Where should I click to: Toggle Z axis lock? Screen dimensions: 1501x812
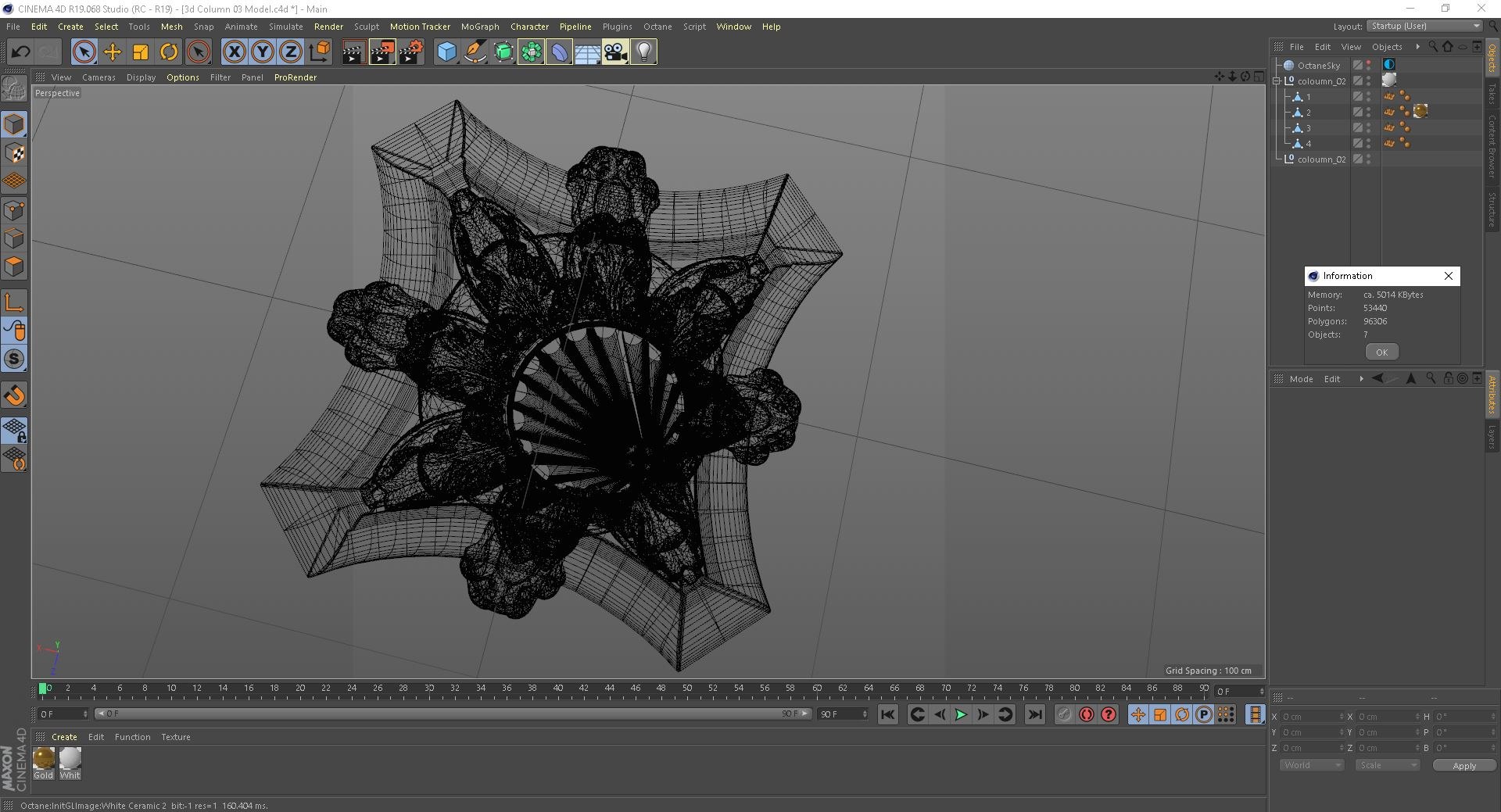[x=291, y=52]
